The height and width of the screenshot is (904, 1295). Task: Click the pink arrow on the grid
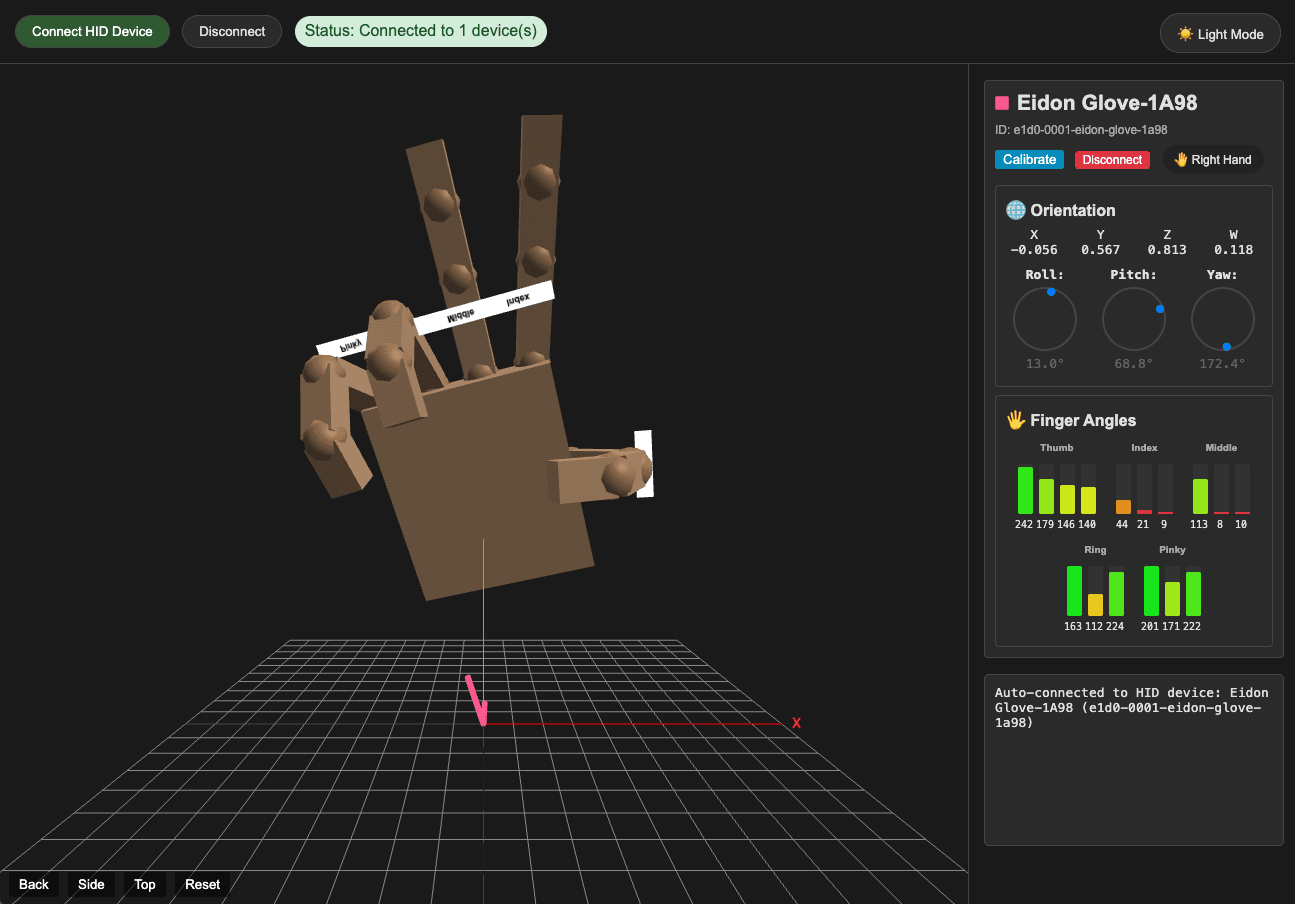[477, 699]
